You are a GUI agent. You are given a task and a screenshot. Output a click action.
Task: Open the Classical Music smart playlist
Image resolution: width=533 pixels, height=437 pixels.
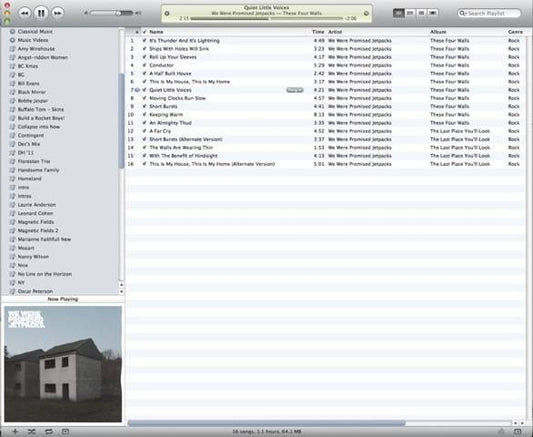[35, 31]
